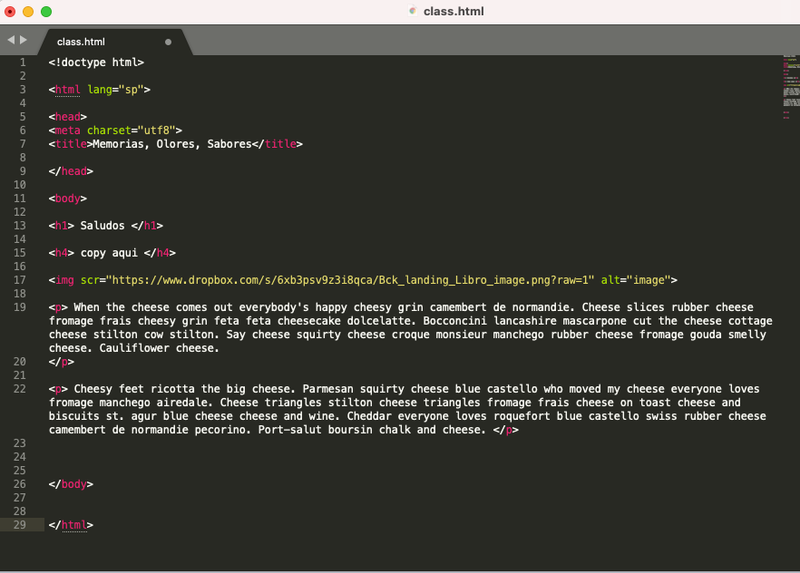Click the 'copy aqui' h4 text

109,253
